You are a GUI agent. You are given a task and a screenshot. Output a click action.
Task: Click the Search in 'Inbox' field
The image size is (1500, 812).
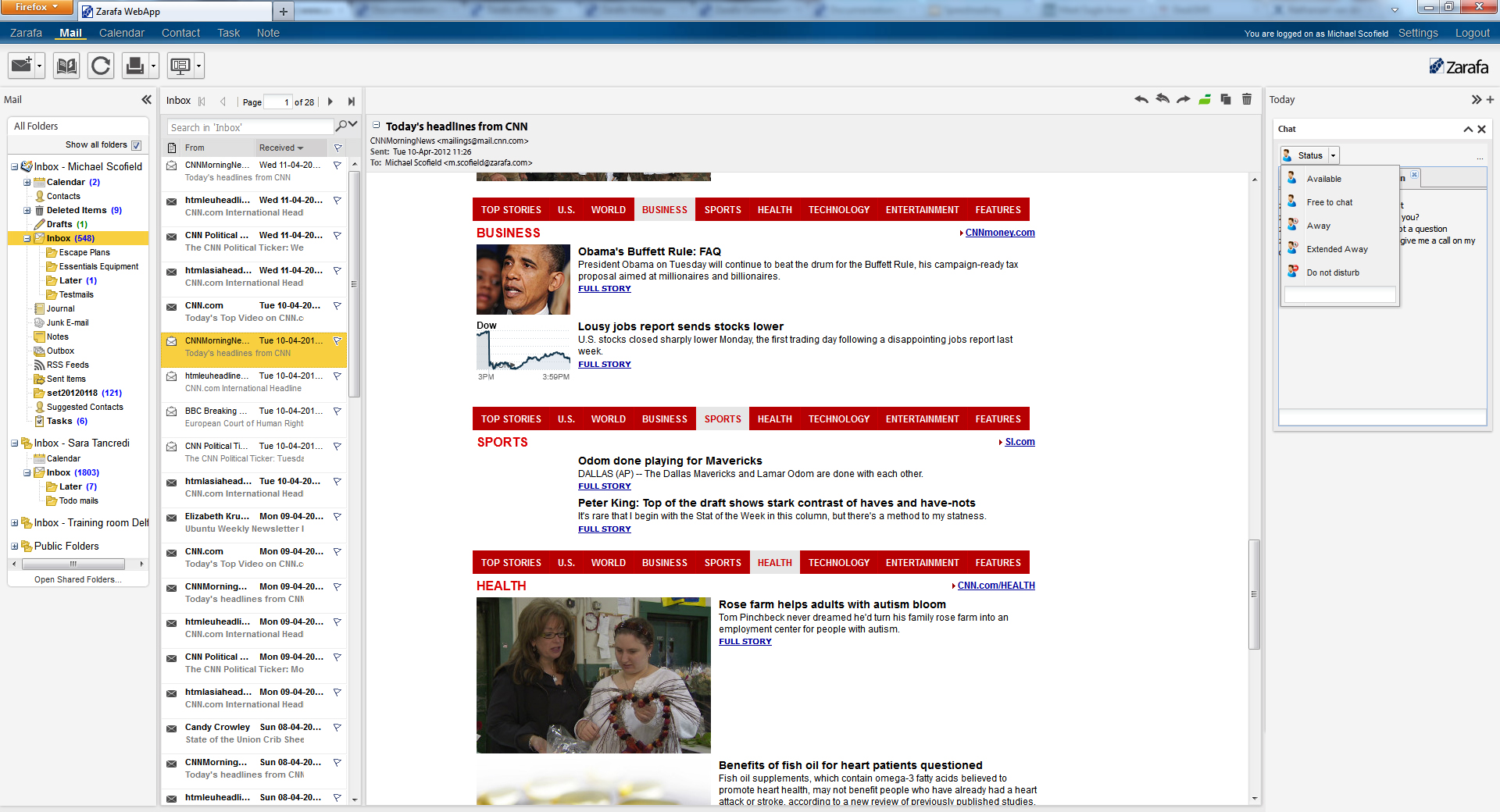[250, 127]
